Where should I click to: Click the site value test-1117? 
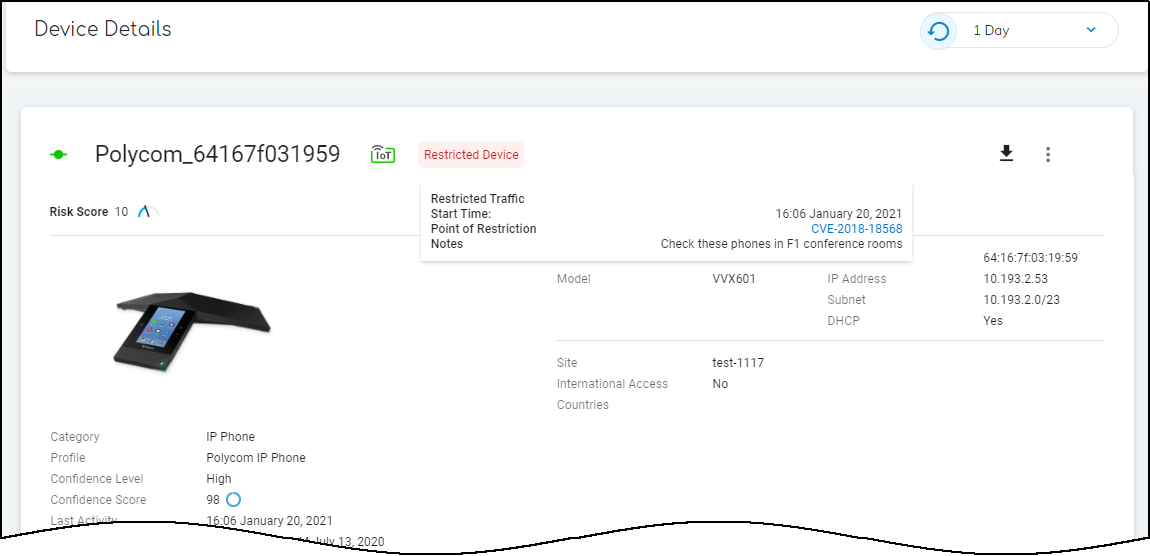coord(738,362)
